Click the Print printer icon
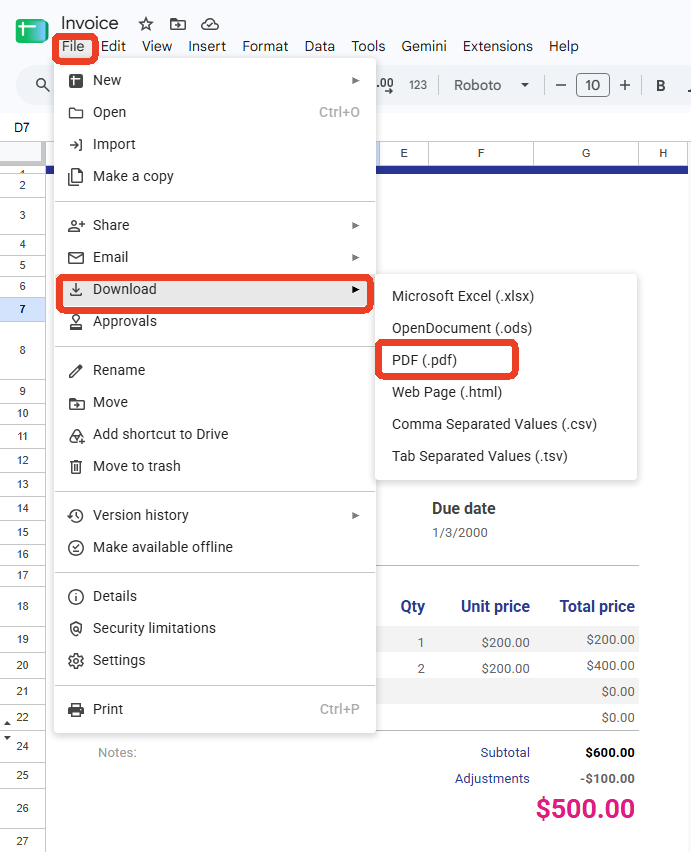Viewport: 691px width, 852px height. 76,710
